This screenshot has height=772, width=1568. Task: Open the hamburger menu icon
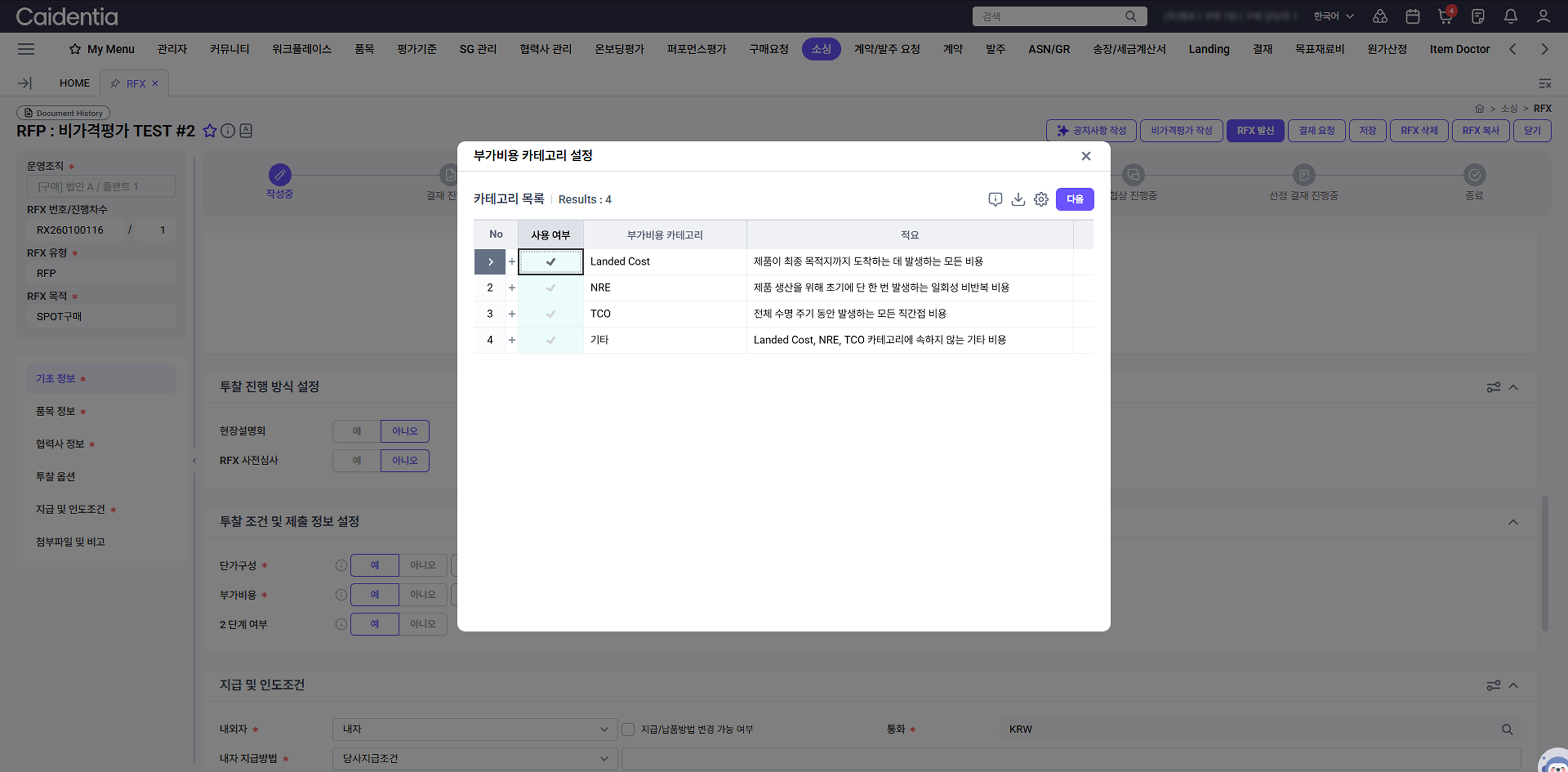pyautogui.click(x=26, y=49)
